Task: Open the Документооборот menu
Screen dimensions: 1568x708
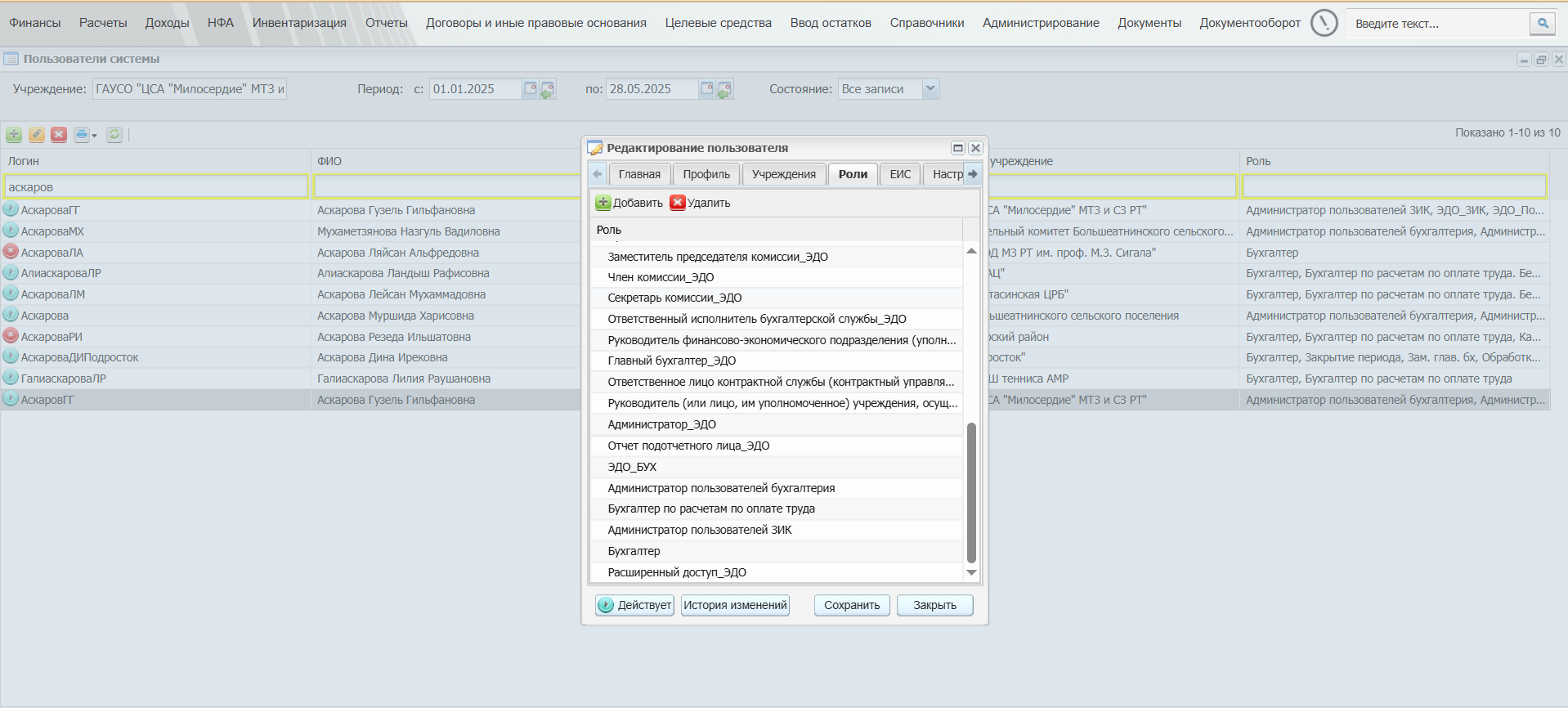Action: click(x=1250, y=23)
